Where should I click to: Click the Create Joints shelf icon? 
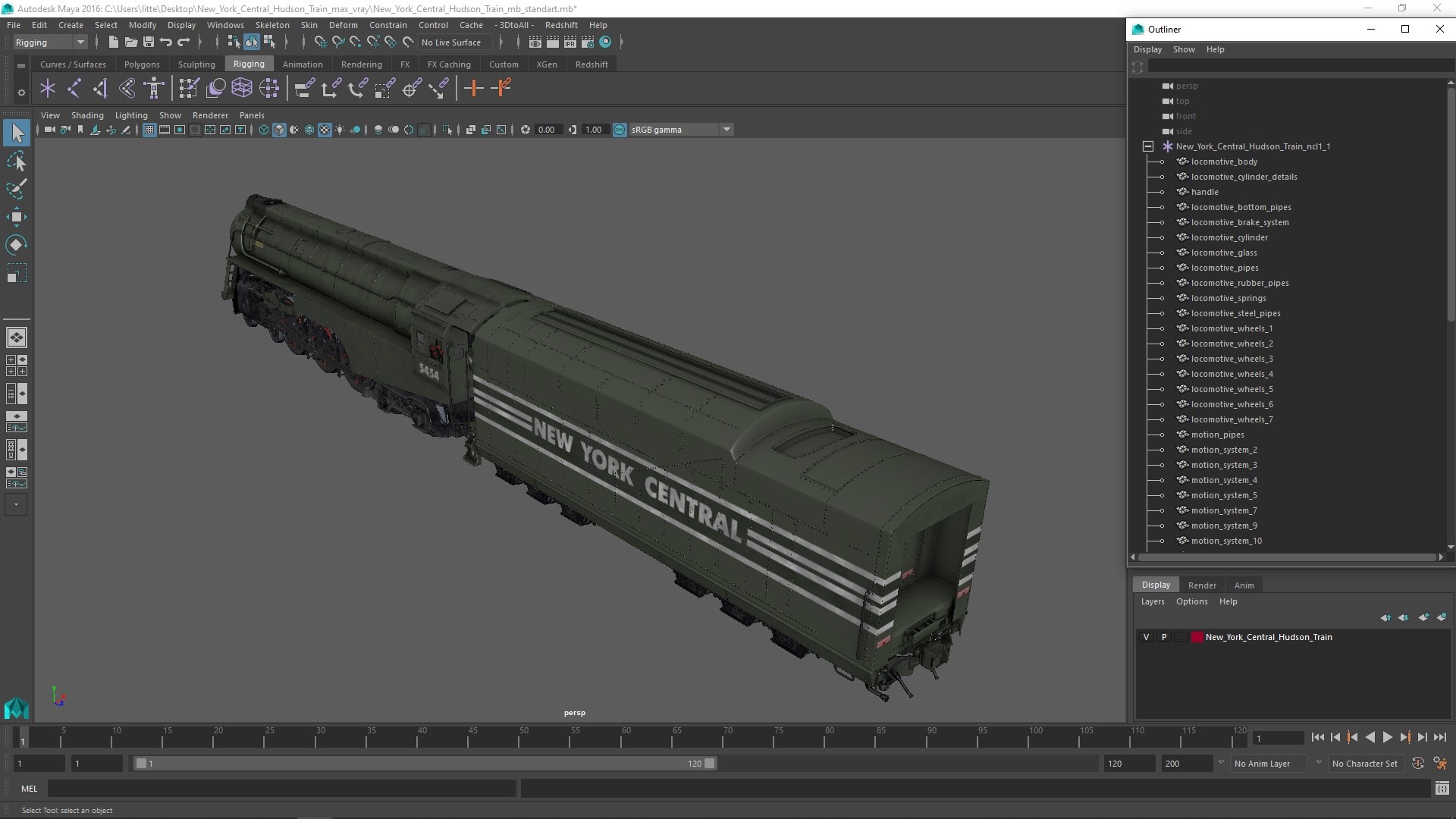point(74,89)
